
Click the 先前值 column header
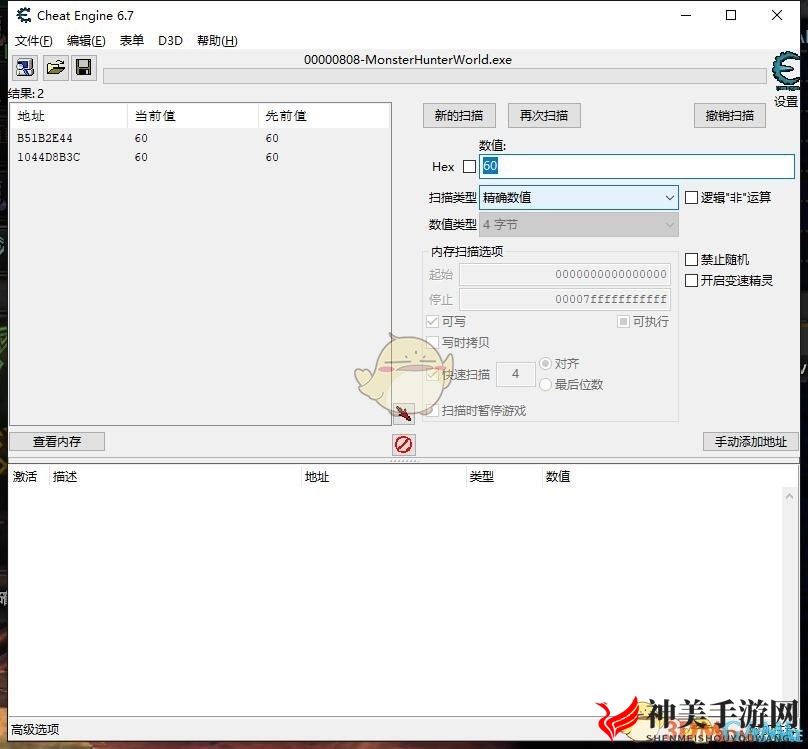[324, 116]
